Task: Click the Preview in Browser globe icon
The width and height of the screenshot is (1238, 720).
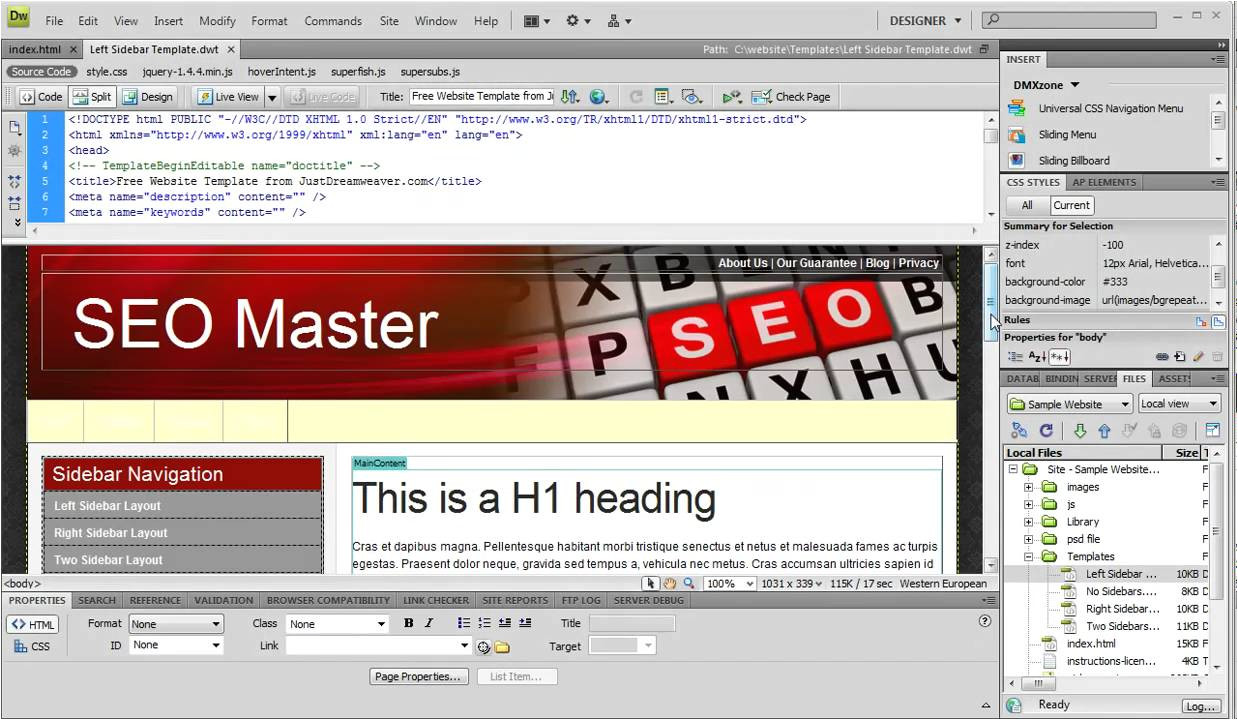Action: point(598,97)
